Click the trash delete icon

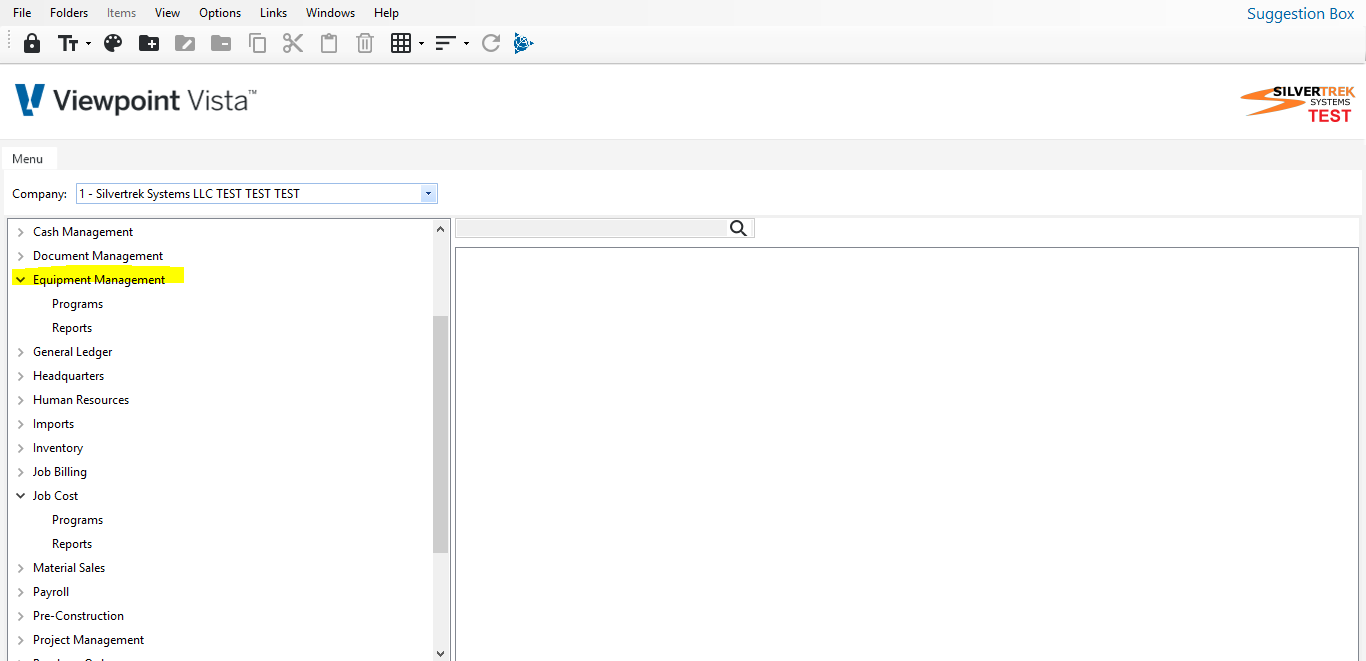[x=365, y=43]
